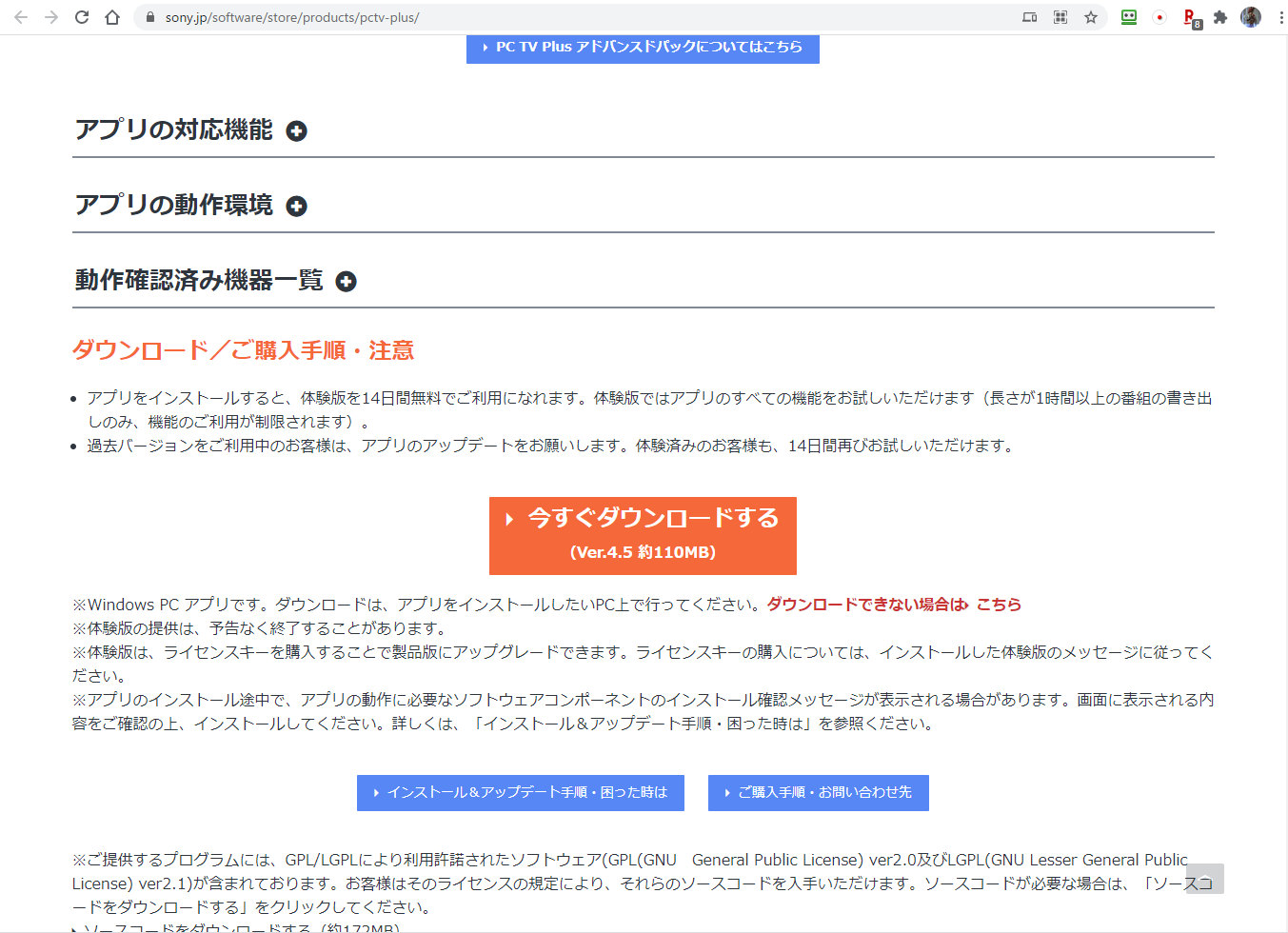Click the ご購入手順・お問い合わせ先 button

[818, 792]
